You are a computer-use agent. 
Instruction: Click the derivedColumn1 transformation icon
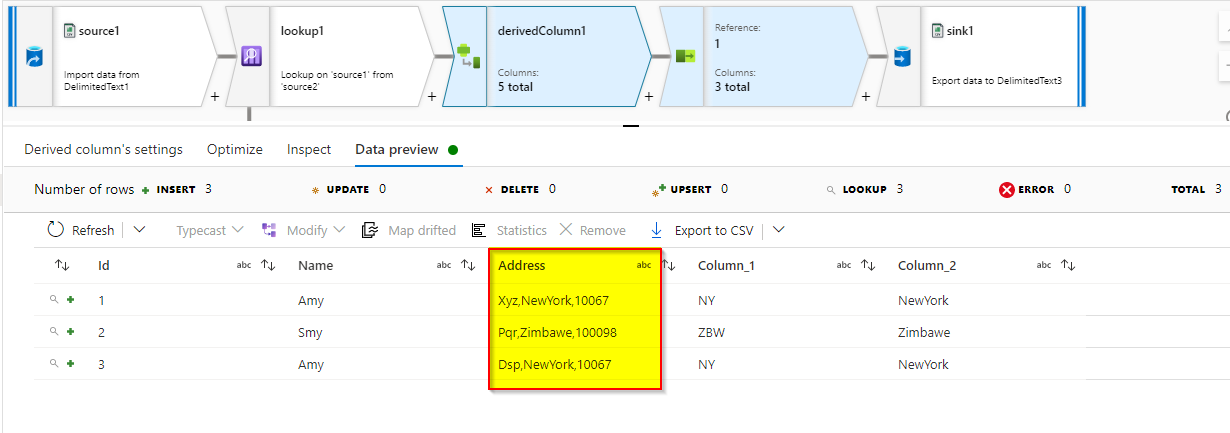[x=467, y=57]
